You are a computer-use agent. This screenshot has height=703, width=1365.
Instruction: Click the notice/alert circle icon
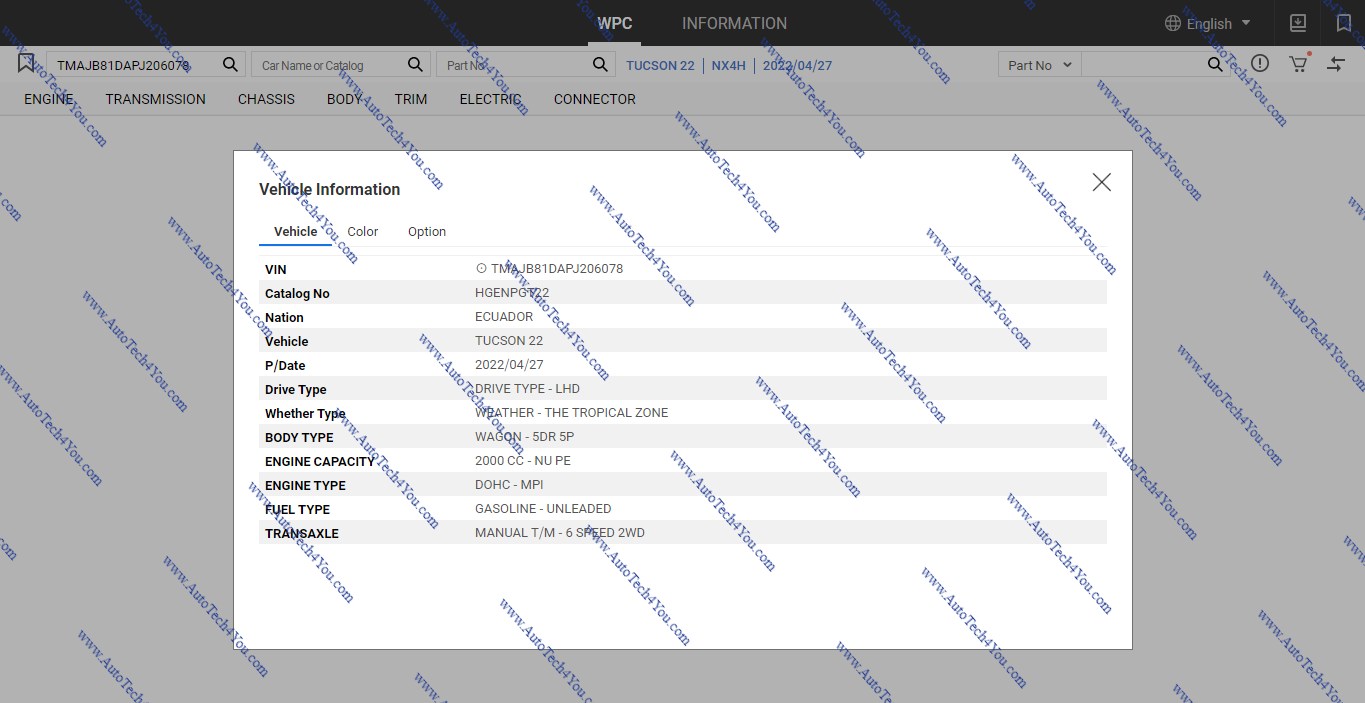coord(1260,63)
